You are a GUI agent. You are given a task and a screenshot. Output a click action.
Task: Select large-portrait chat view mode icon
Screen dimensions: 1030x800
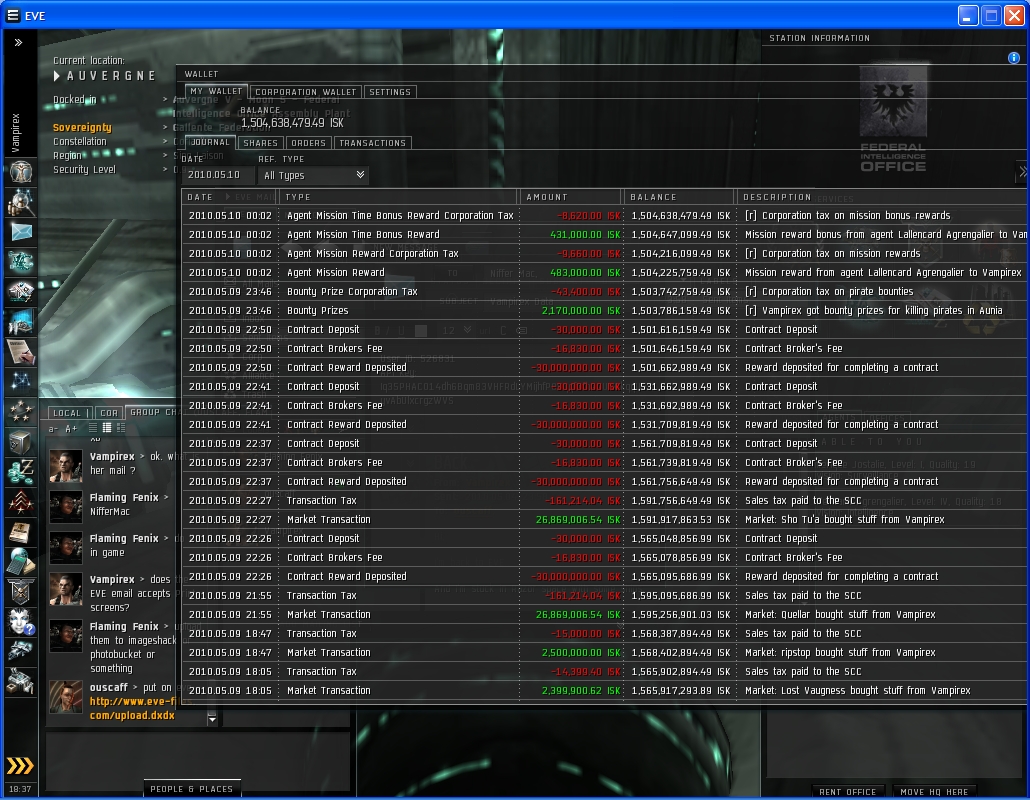[x=121, y=428]
